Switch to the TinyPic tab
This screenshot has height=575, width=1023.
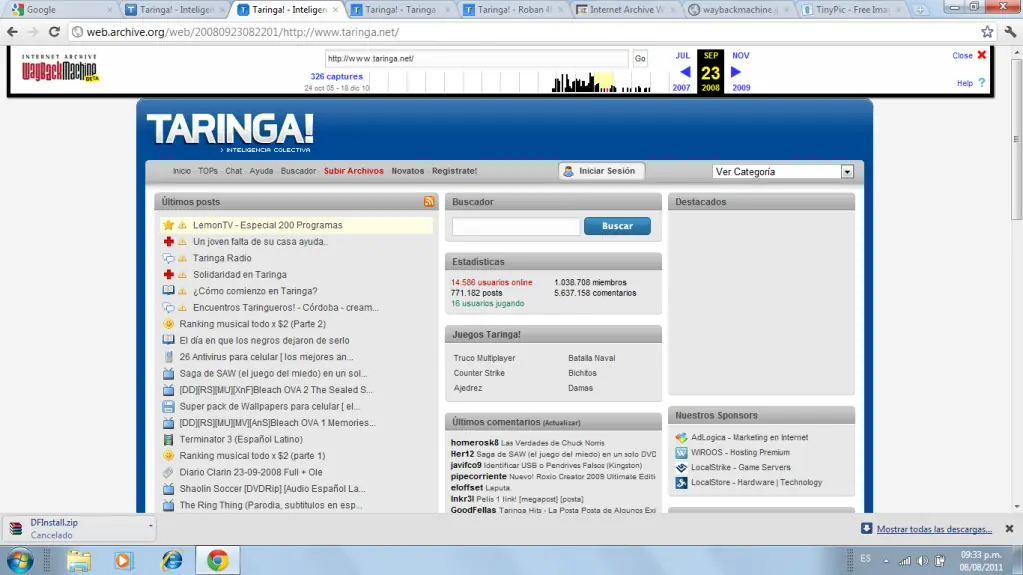point(850,10)
